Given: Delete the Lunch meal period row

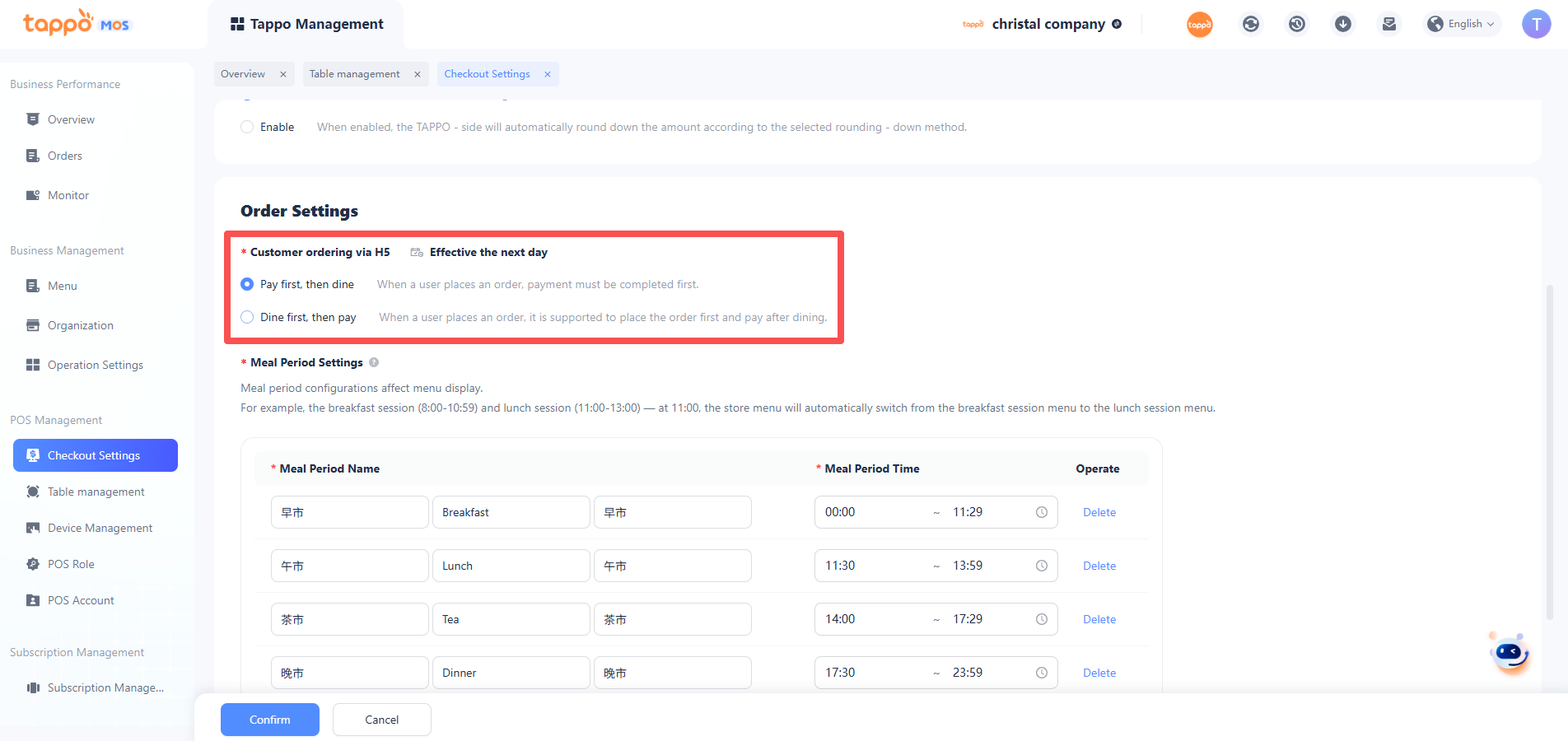Looking at the screenshot, I should (x=1099, y=566).
